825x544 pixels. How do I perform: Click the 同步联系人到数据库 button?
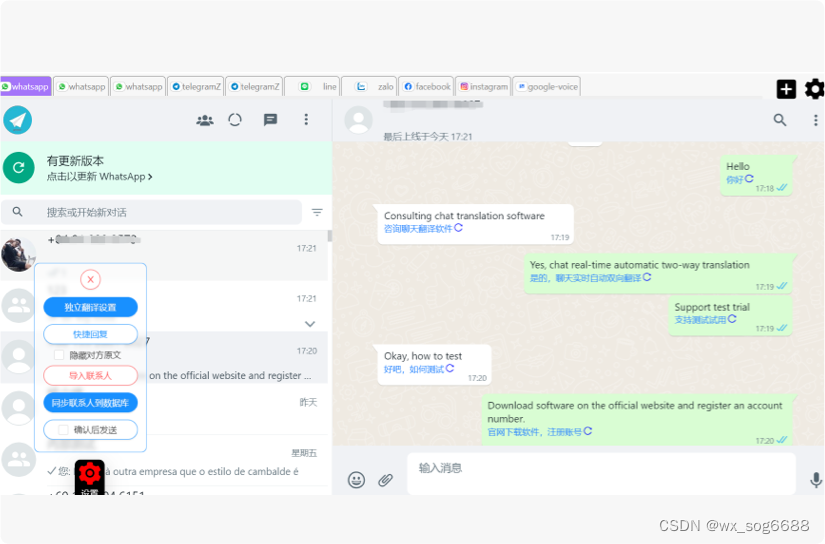(x=90, y=403)
